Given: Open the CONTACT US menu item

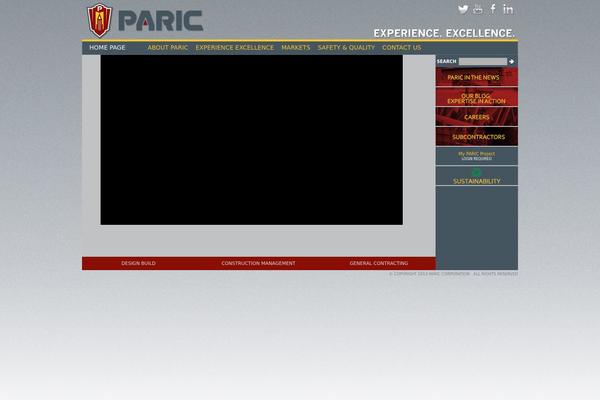Looking at the screenshot, I should coord(401,48).
